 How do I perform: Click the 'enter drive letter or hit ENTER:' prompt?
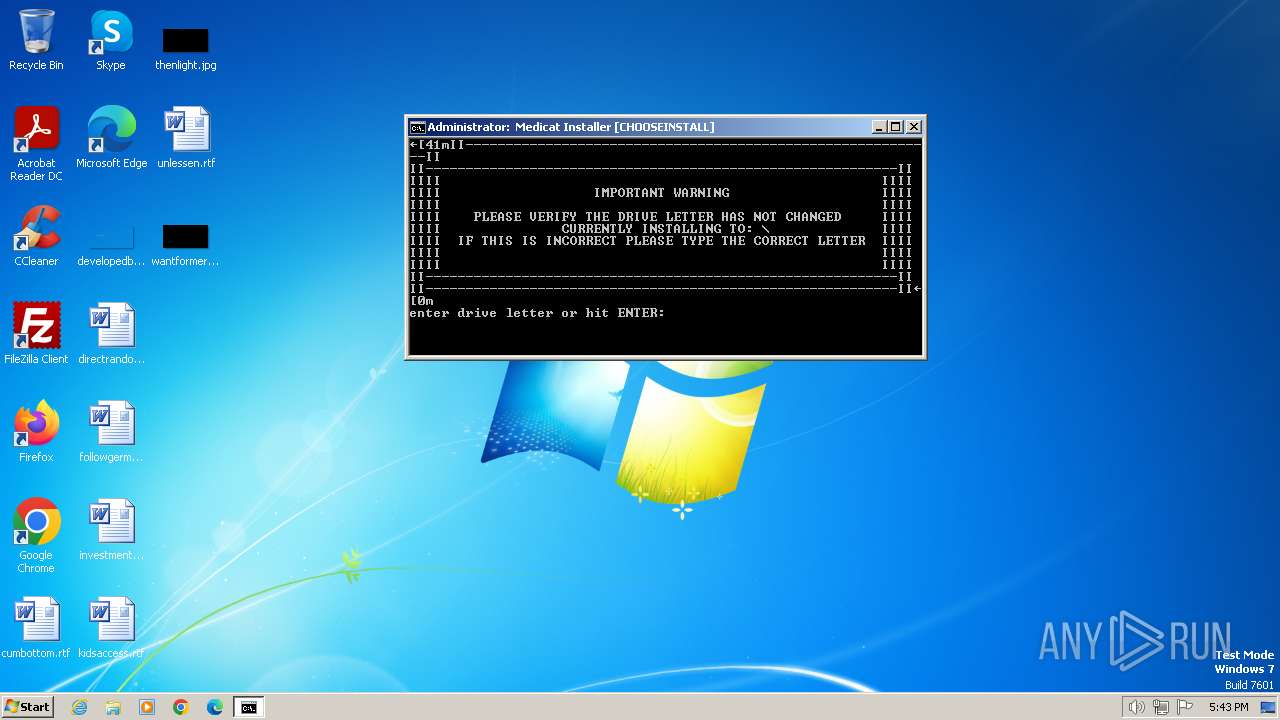tap(537, 313)
